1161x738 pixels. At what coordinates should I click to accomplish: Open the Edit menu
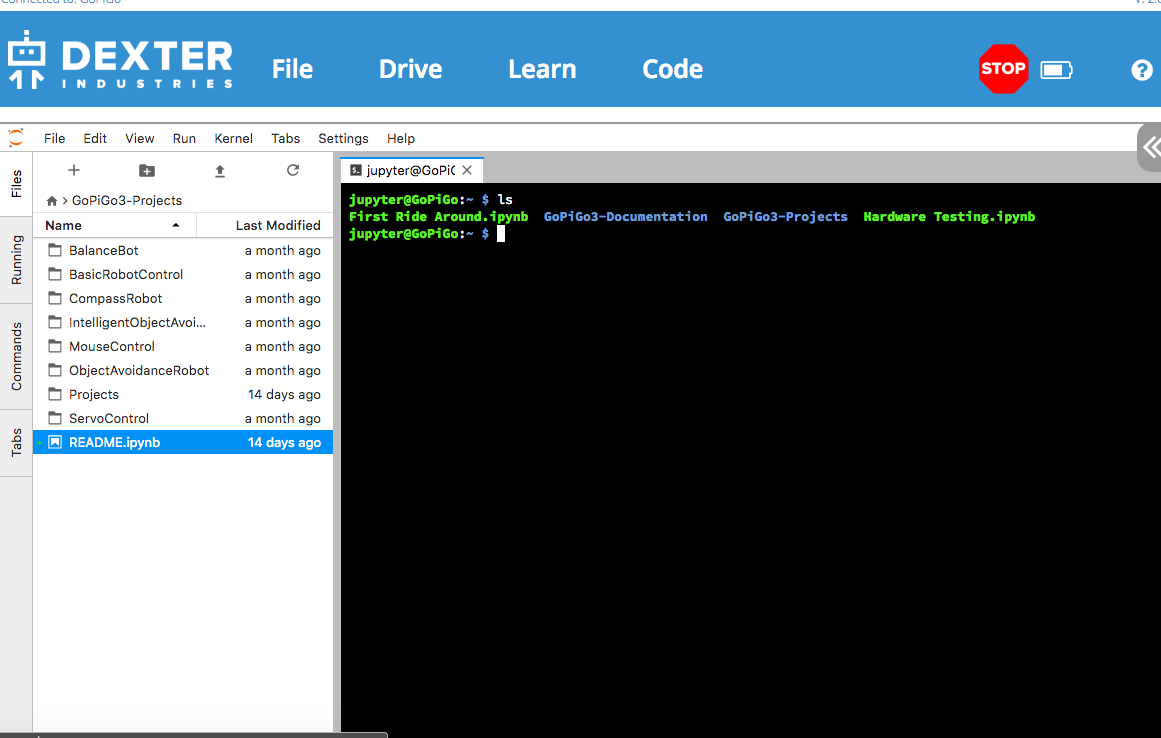tap(95, 138)
